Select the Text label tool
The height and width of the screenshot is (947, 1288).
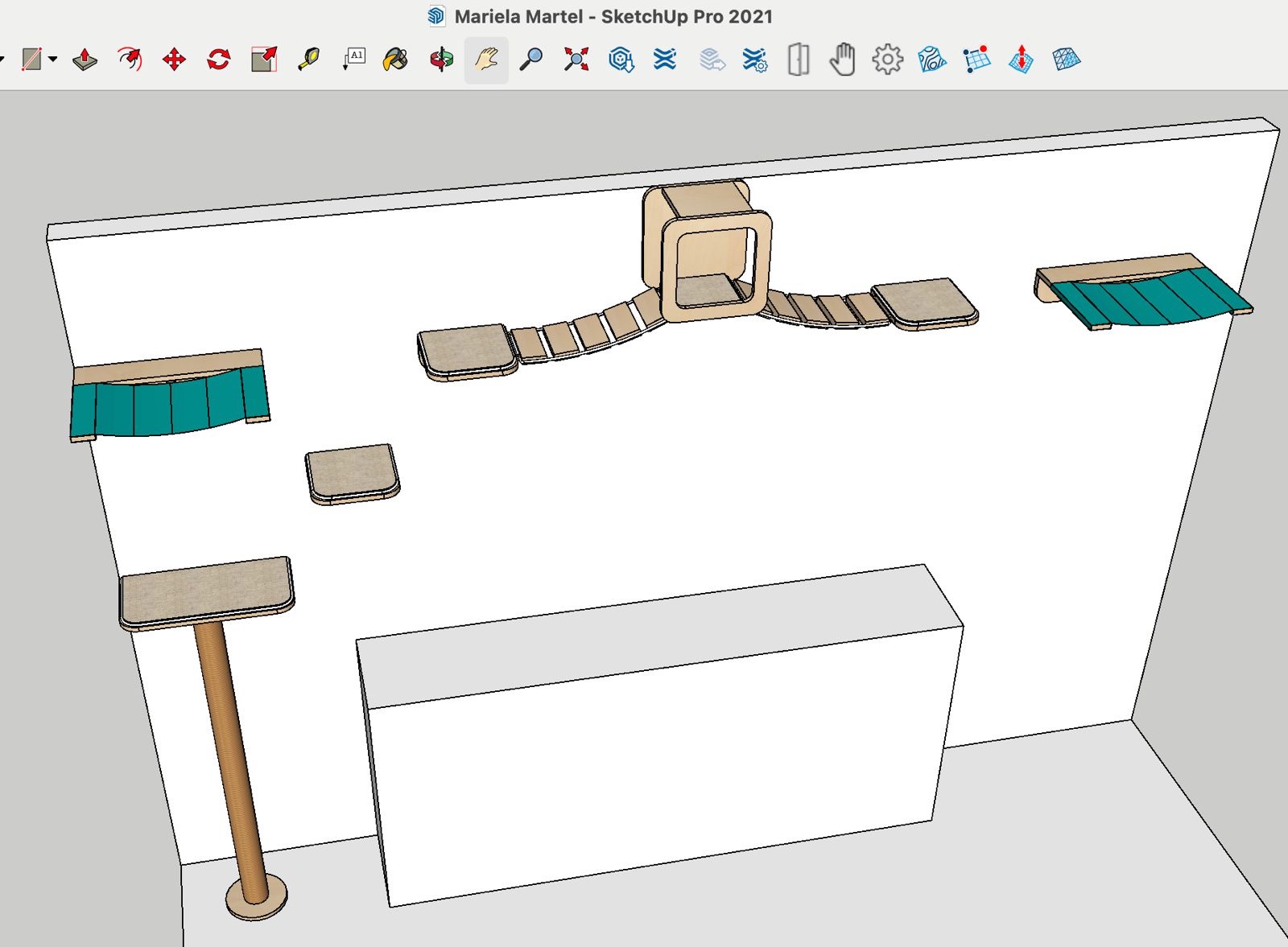pos(353,59)
